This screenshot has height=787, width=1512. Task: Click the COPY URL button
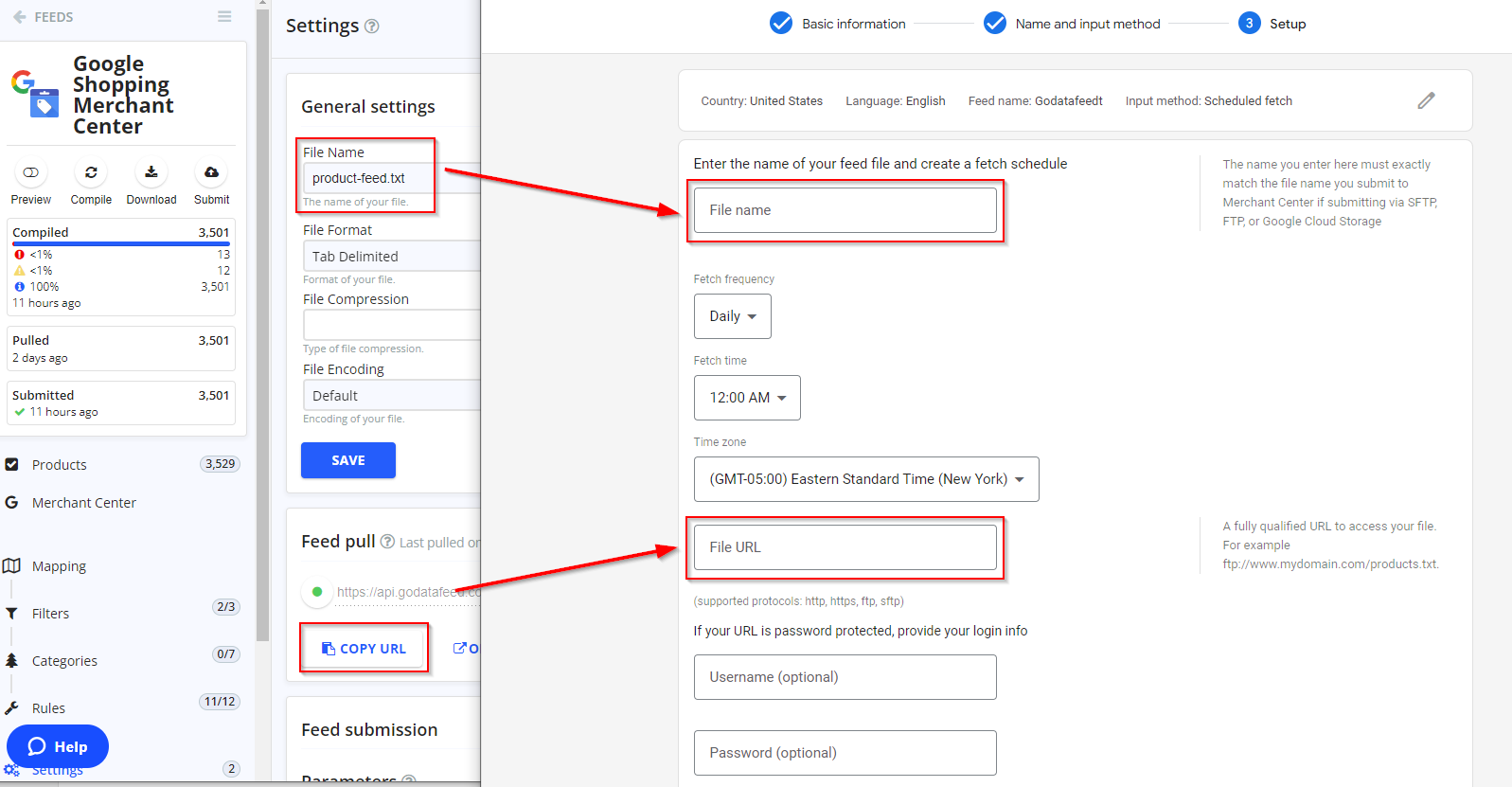[364, 649]
